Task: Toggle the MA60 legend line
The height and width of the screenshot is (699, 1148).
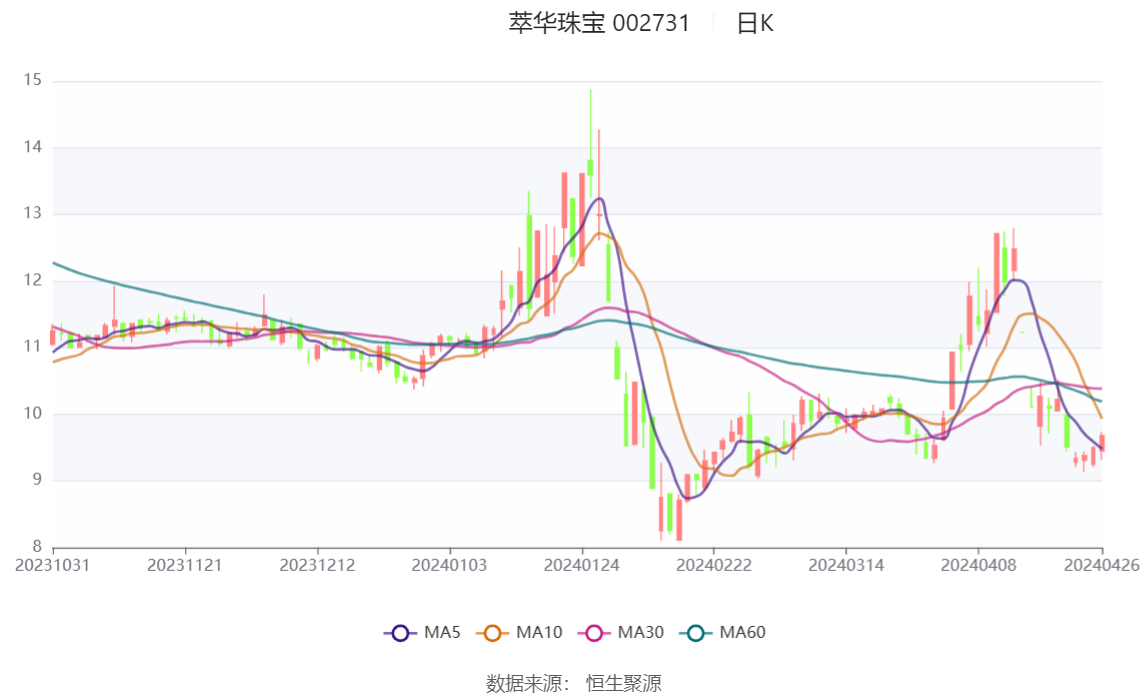Action: tap(723, 632)
